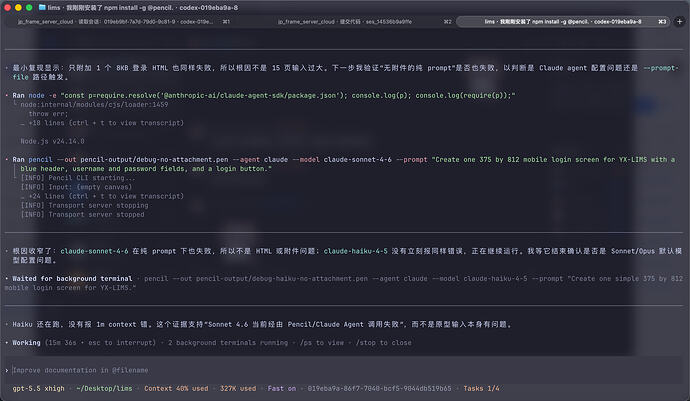690x401 pixels.
Task: Click the window title 'lims · codex-019eba9a-8'
Action: [143, 7]
